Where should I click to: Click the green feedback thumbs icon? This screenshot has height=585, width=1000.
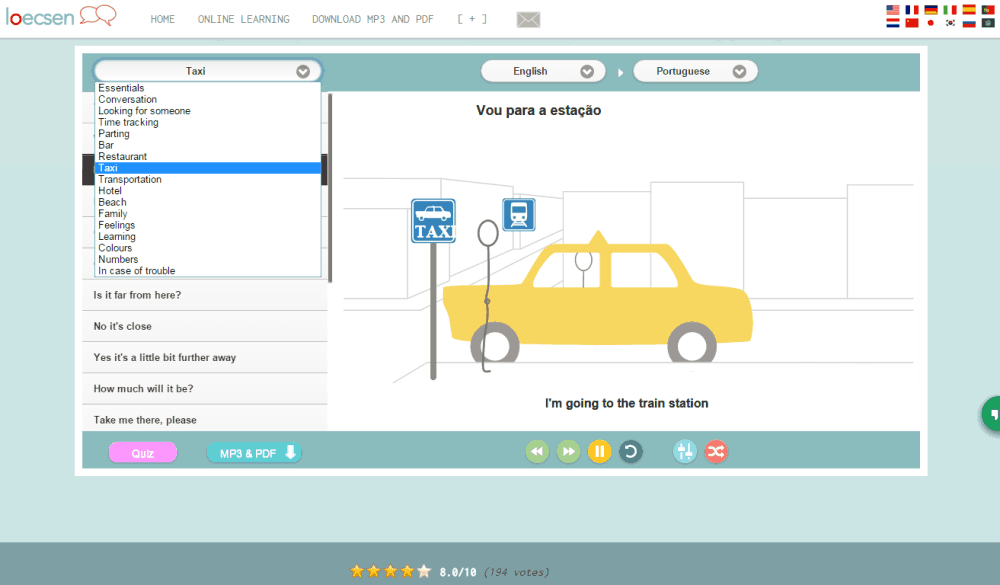coord(991,415)
